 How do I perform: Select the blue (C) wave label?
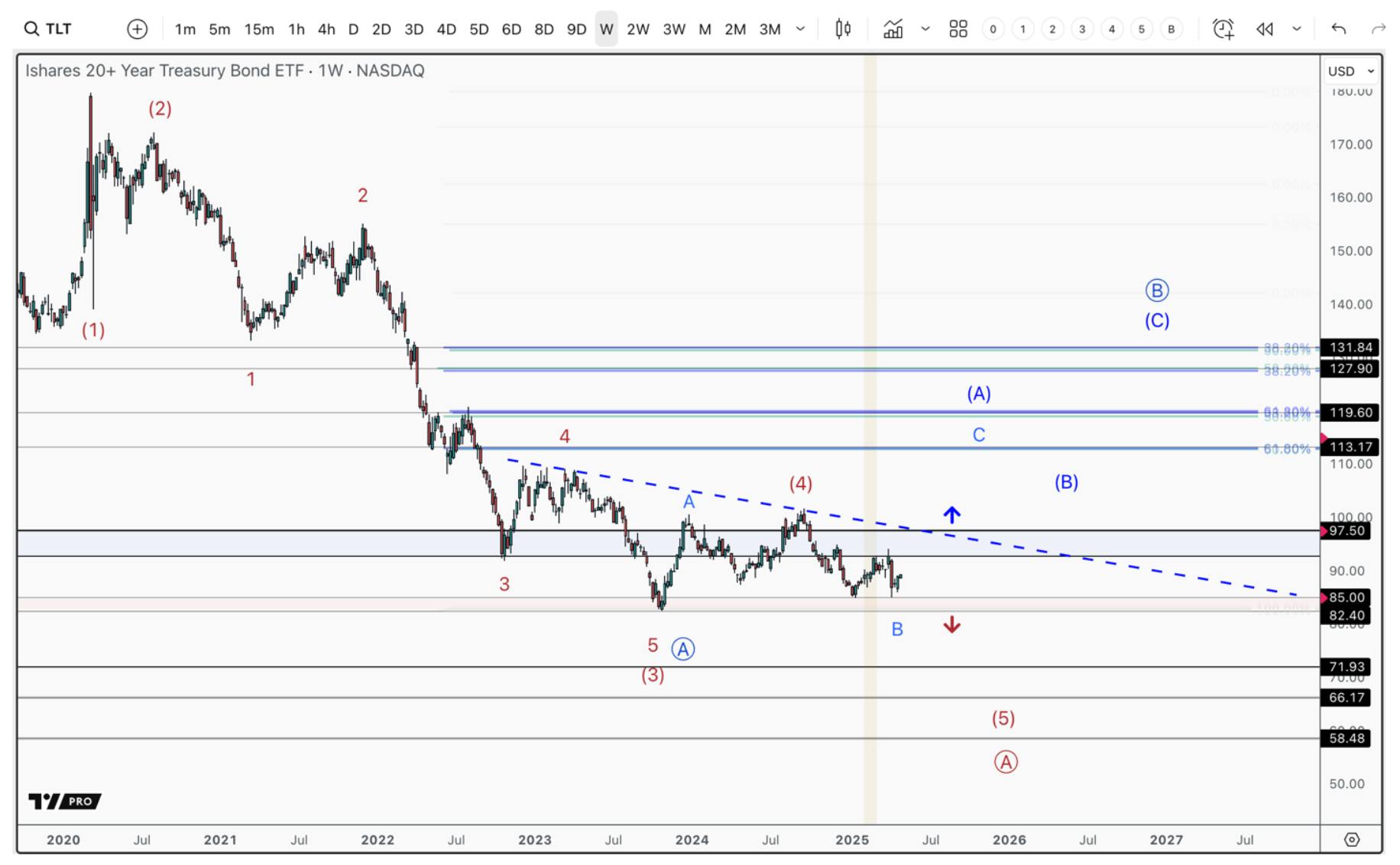[1157, 321]
